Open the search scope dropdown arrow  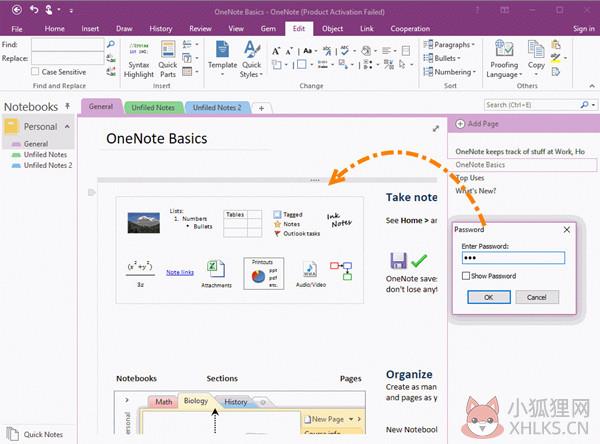(593, 105)
